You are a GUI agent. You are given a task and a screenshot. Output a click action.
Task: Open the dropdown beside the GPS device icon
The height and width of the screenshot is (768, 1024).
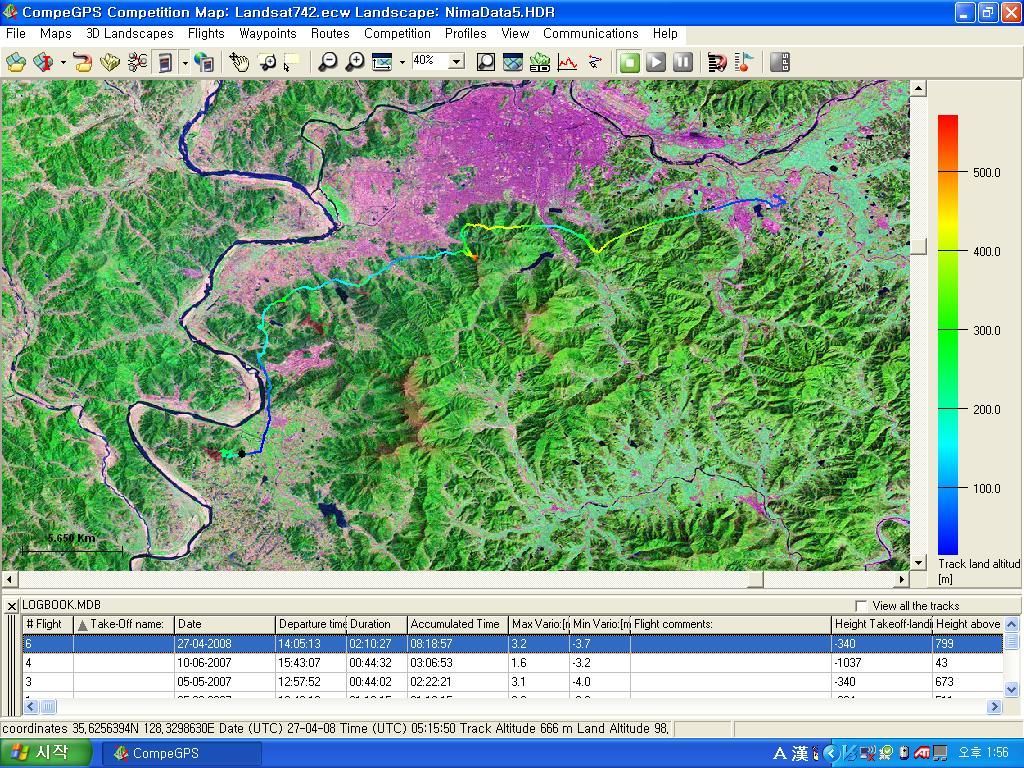tap(185, 63)
